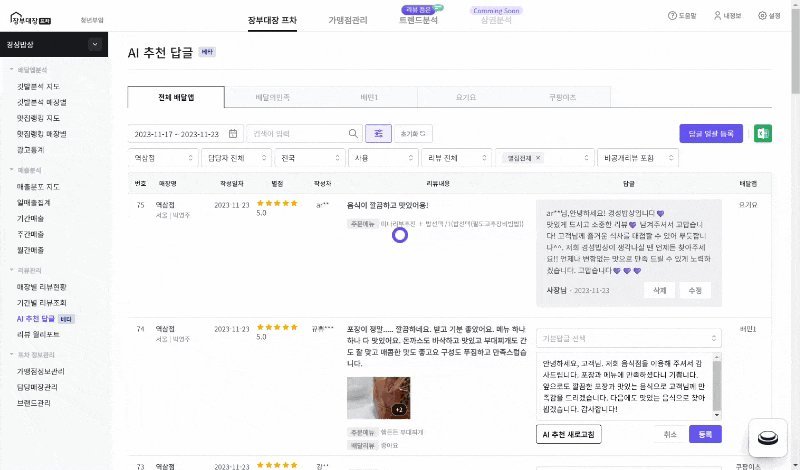Collapse the 리뷰관리 sidebar group
800x470 pixels.
[26, 270]
